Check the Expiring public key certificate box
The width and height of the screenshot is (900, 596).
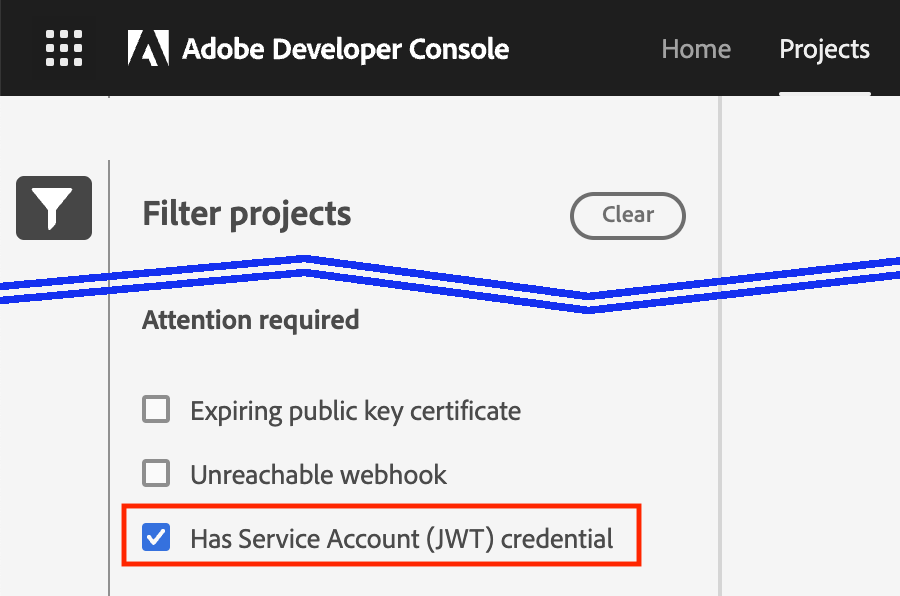[156, 409]
